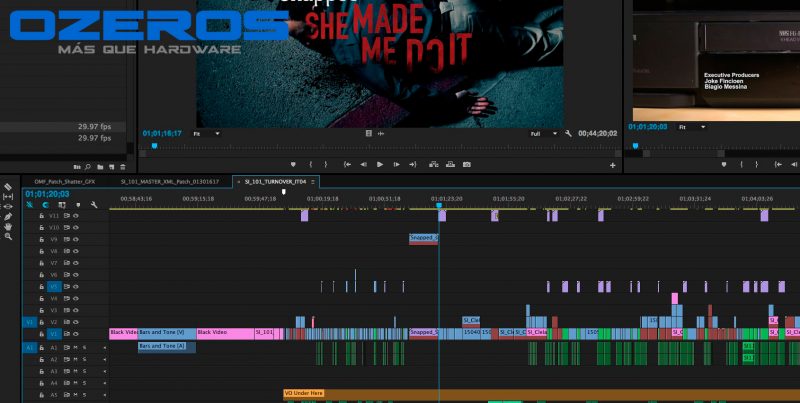Click Go to Out point button

point(413,165)
